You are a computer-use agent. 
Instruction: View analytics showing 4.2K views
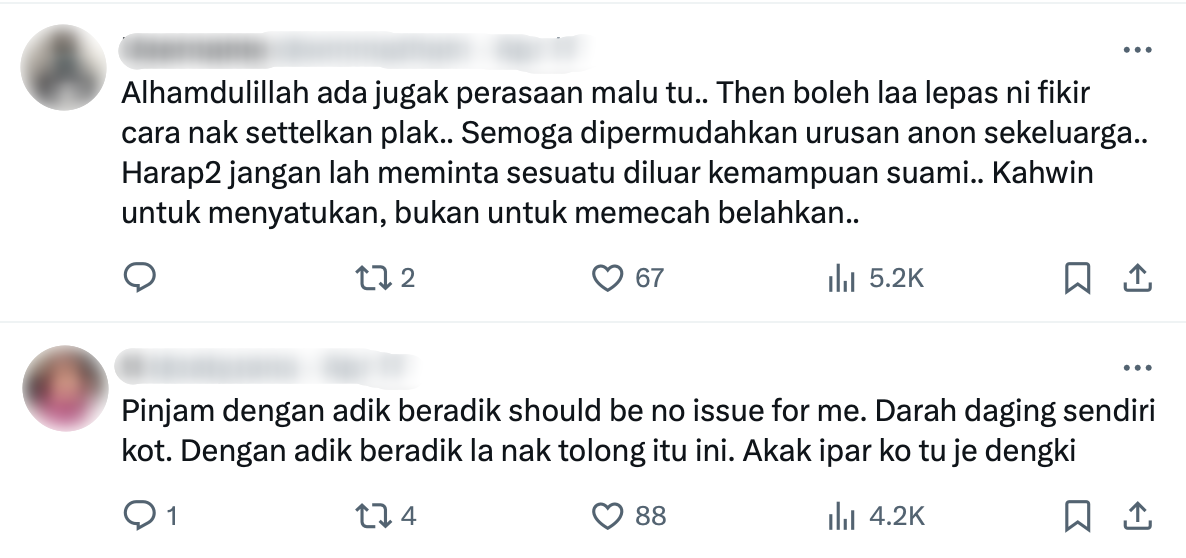[876, 516]
